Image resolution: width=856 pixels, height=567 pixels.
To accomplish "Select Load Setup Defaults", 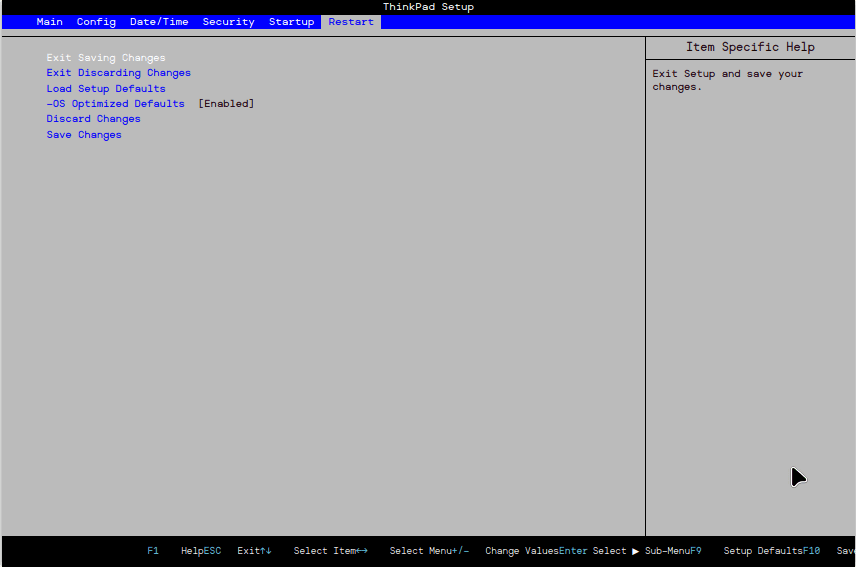I will coord(106,88).
